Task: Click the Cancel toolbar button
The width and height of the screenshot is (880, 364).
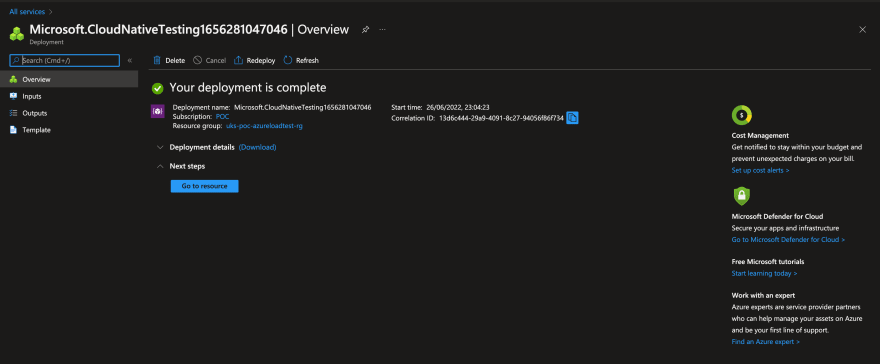Action: tap(209, 61)
